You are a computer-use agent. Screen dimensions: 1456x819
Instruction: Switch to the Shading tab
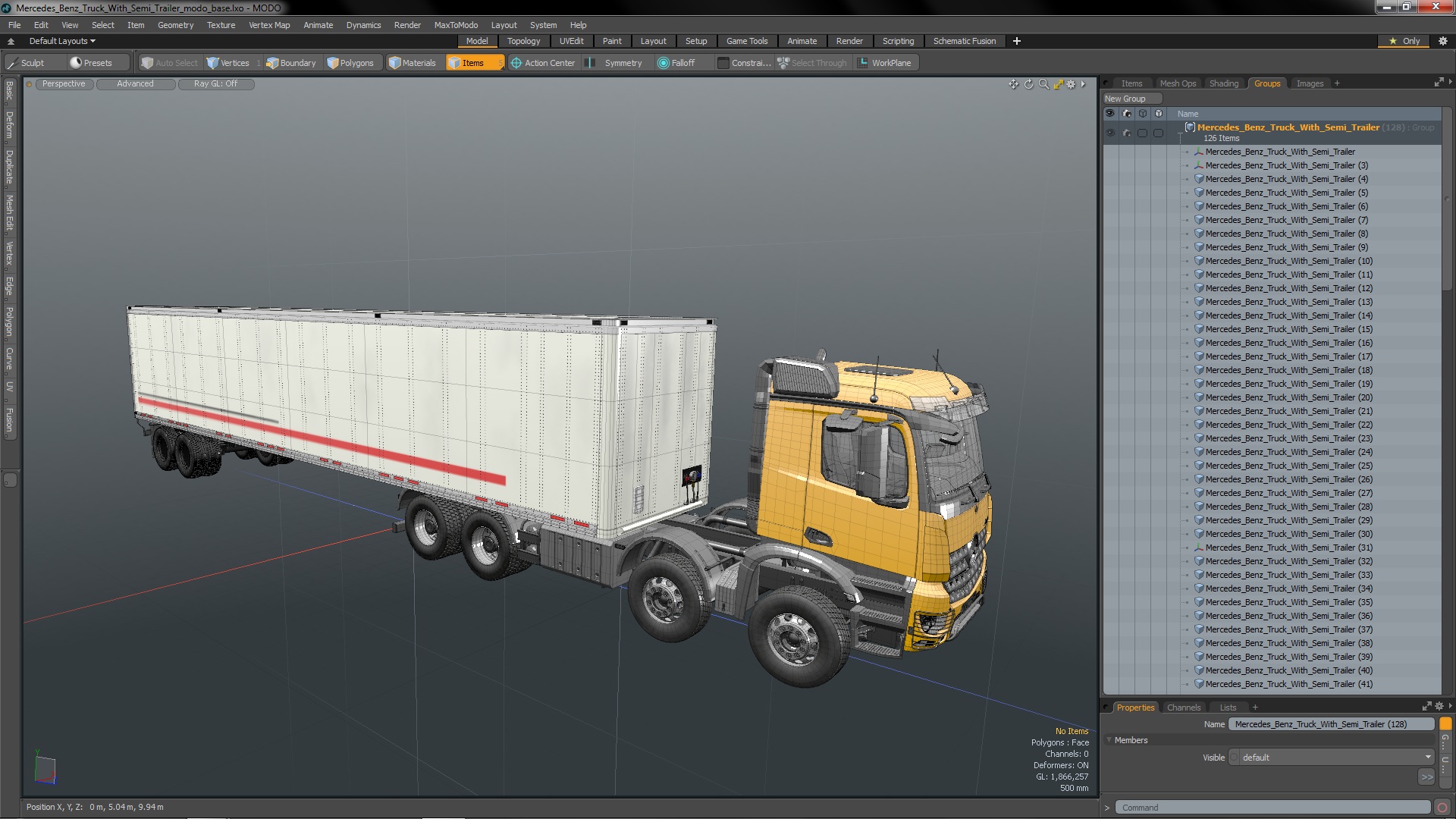pos(1223,83)
